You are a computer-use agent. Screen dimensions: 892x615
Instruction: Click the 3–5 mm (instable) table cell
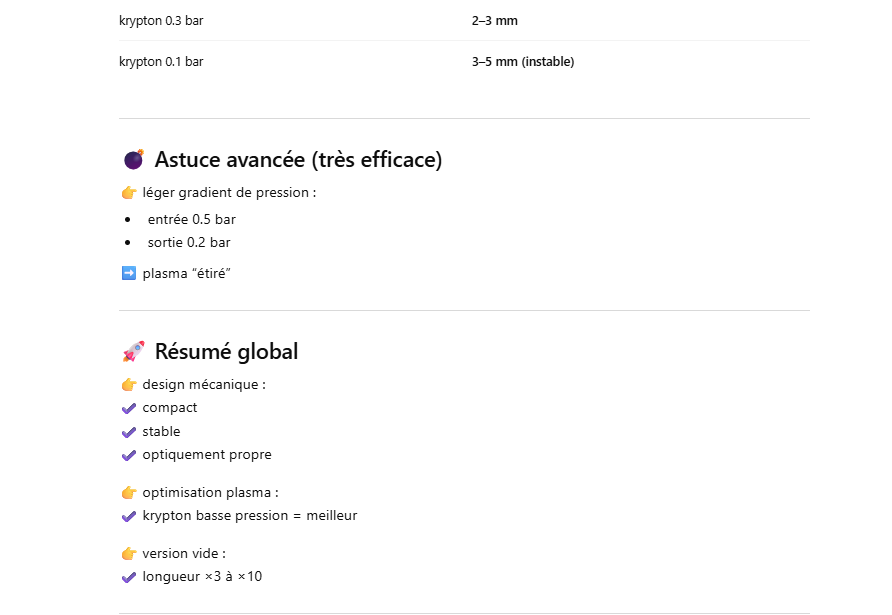pos(523,62)
